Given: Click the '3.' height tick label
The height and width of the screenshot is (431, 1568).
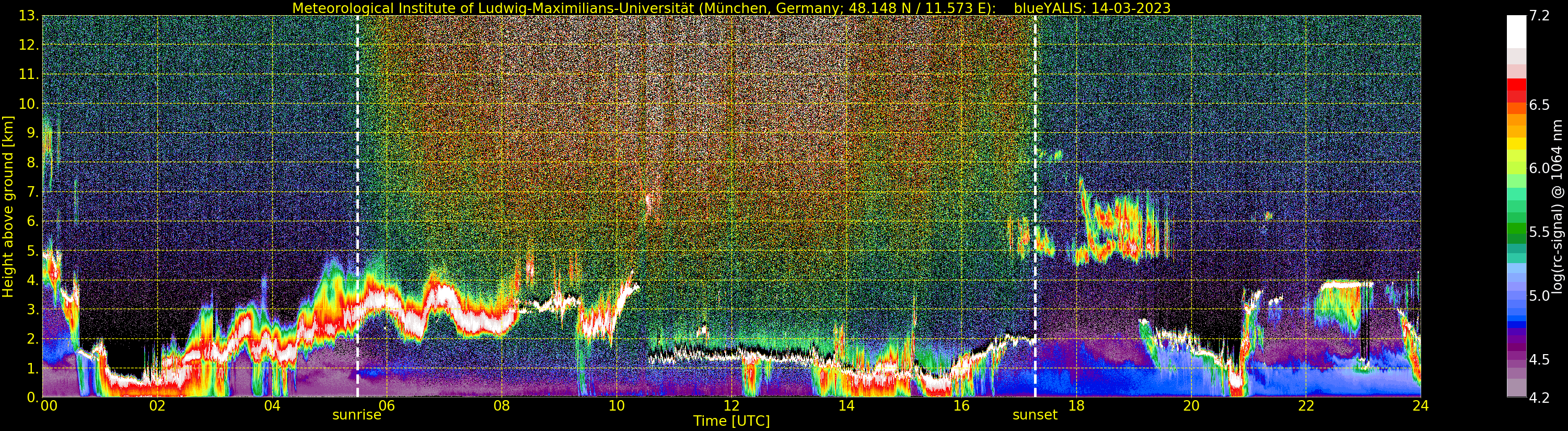Looking at the screenshot, I should (32, 309).
